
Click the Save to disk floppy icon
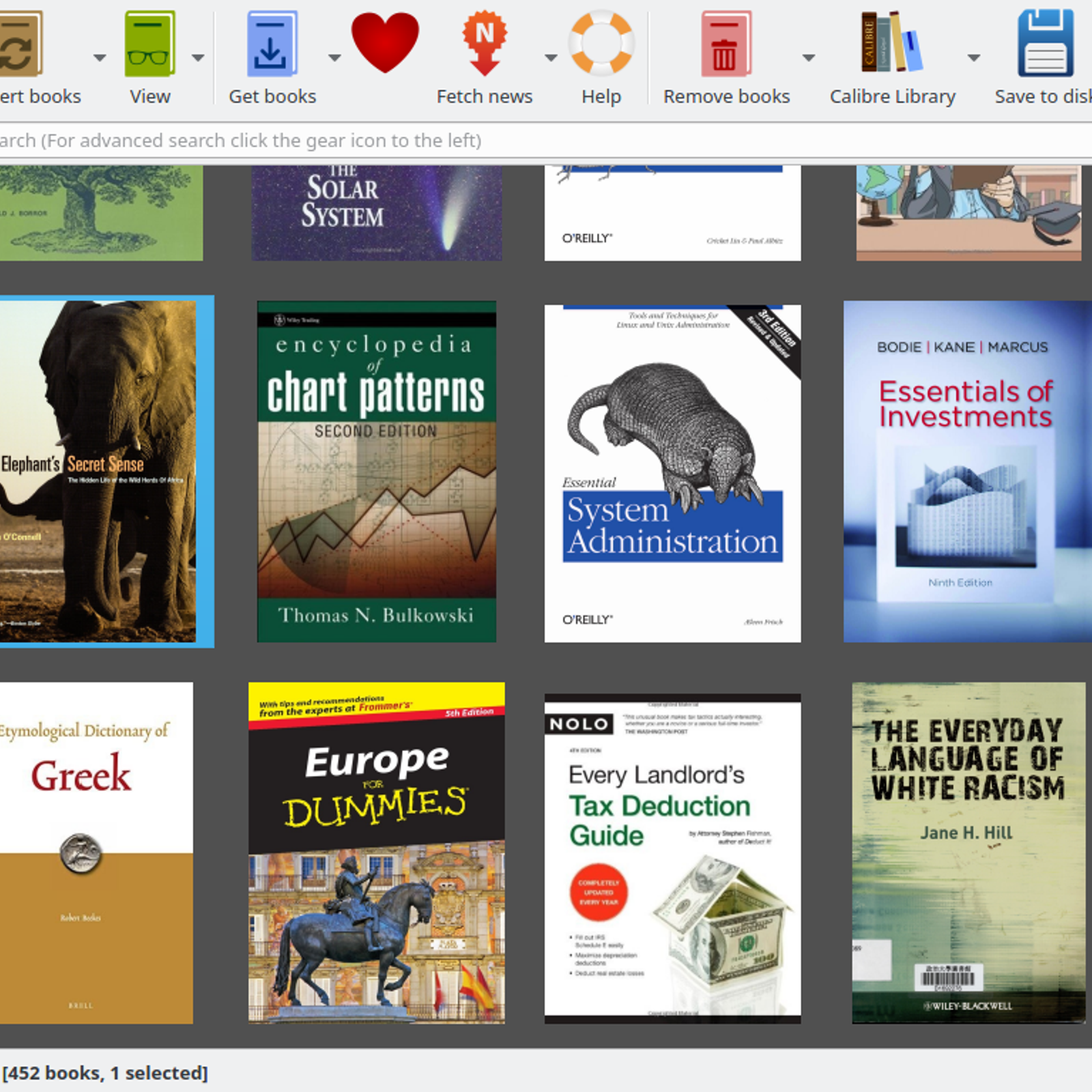pos(1046,42)
